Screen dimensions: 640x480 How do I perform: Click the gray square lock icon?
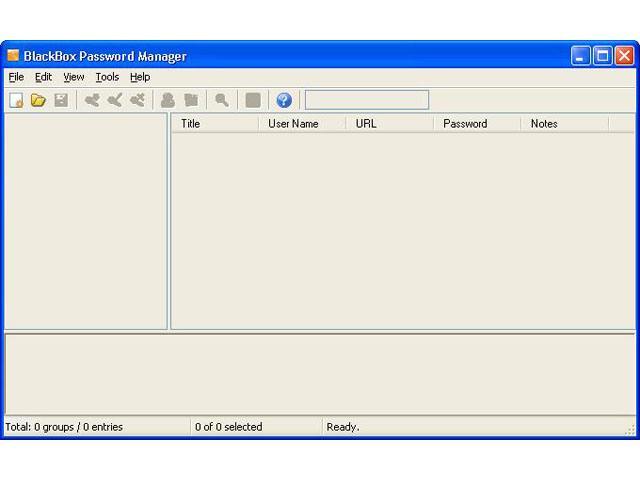tap(253, 100)
